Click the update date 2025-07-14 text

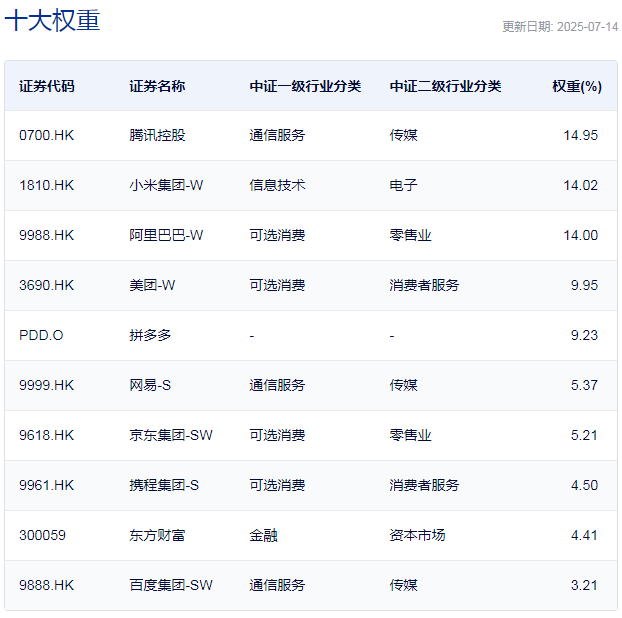559,27
